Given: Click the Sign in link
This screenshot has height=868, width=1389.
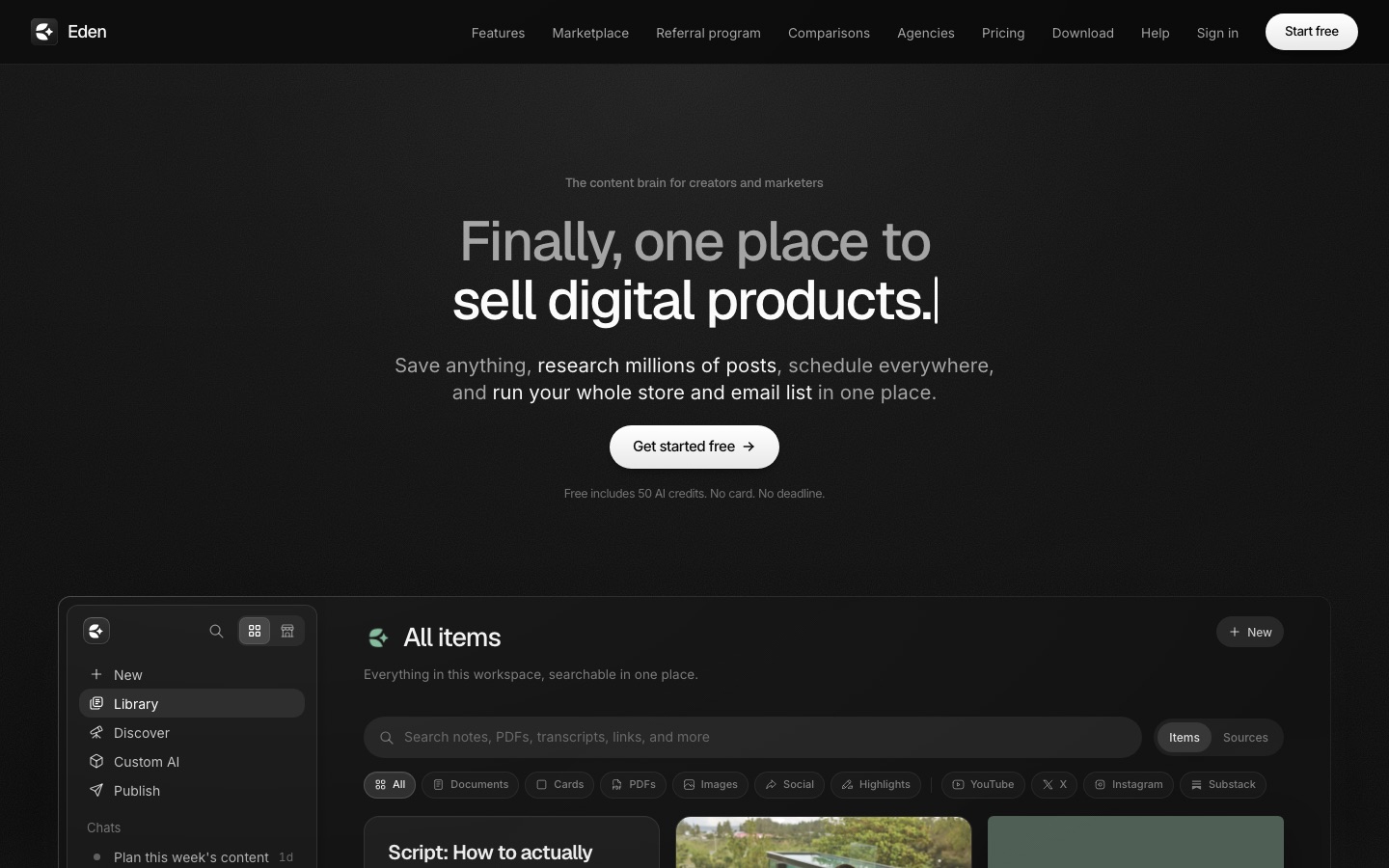Looking at the screenshot, I should click(x=1217, y=33).
